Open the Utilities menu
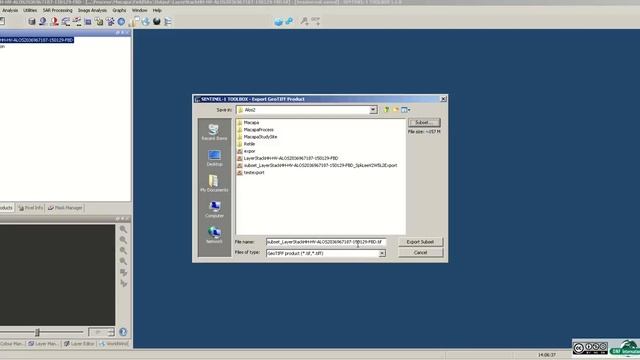This screenshot has width=640, height=360. coord(30,10)
